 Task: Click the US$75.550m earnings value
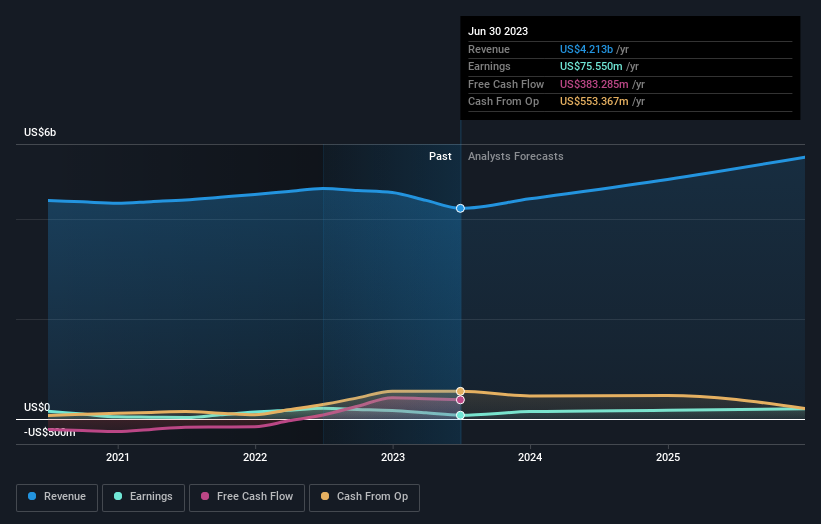(x=591, y=66)
